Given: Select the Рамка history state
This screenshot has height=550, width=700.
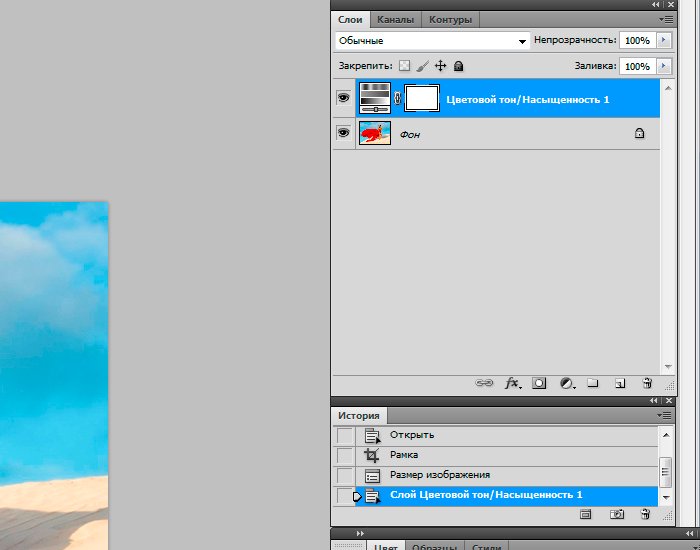Looking at the screenshot, I should pyautogui.click(x=404, y=455).
